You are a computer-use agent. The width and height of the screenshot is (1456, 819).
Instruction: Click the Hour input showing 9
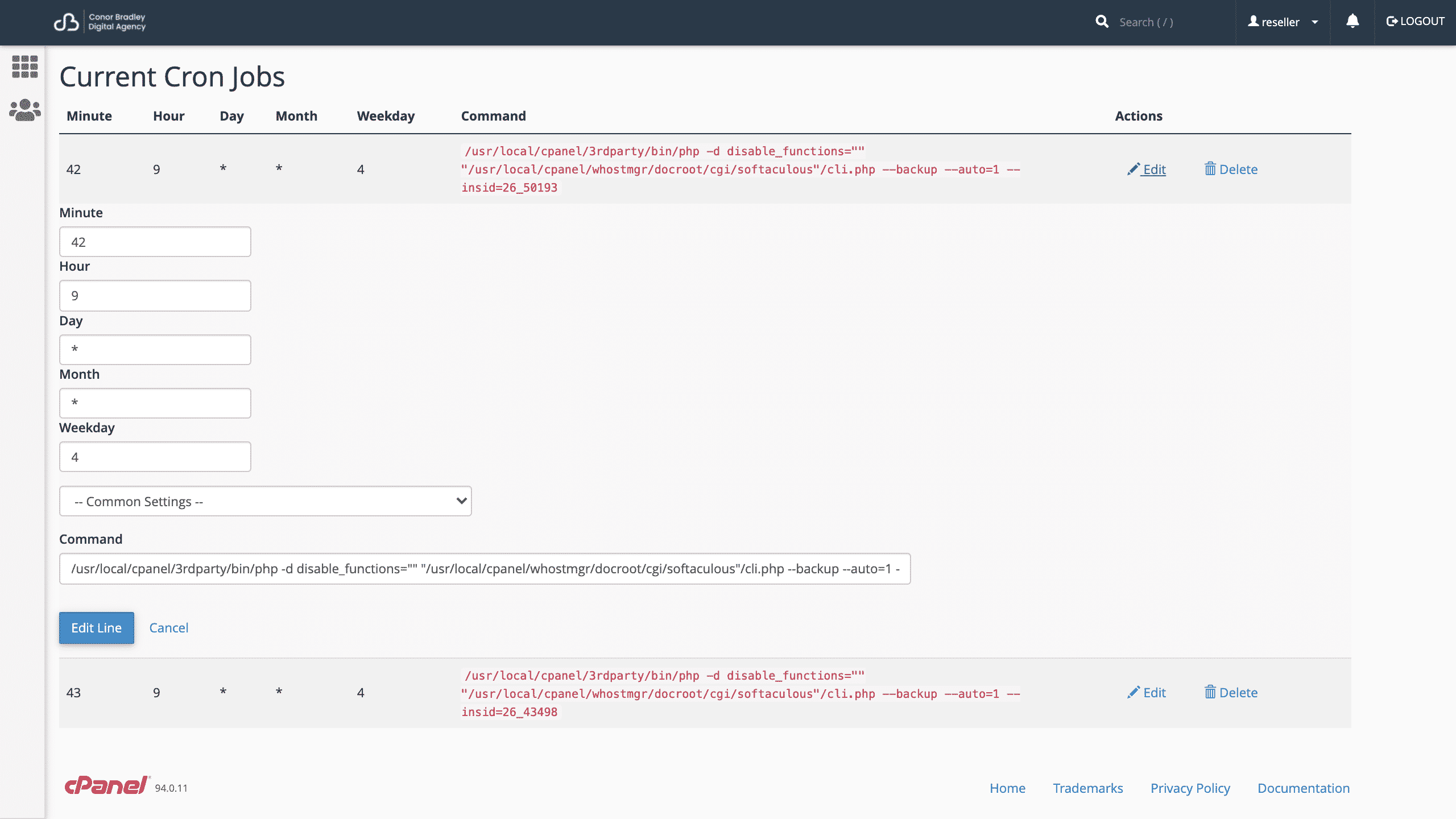click(x=155, y=295)
